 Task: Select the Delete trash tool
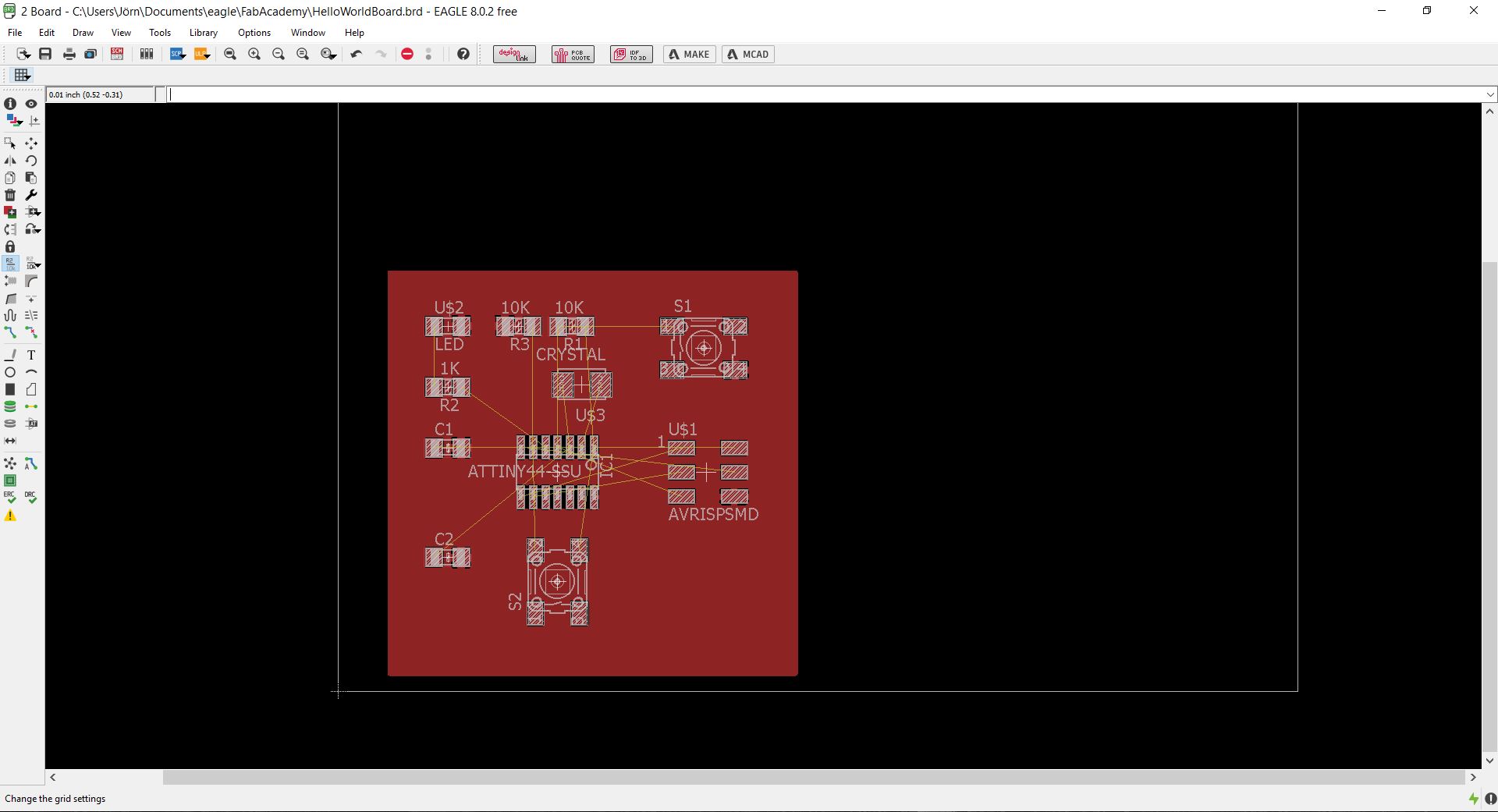pos(10,195)
